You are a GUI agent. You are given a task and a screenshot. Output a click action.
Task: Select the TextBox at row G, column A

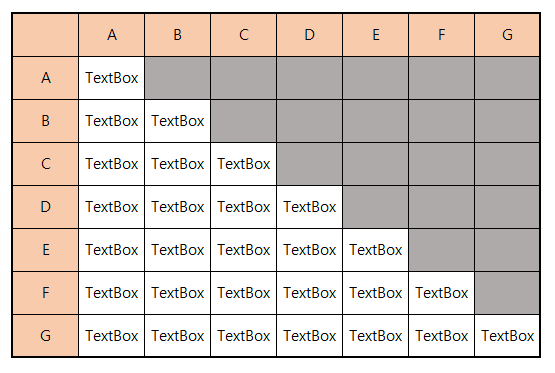(x=111, y=336)
